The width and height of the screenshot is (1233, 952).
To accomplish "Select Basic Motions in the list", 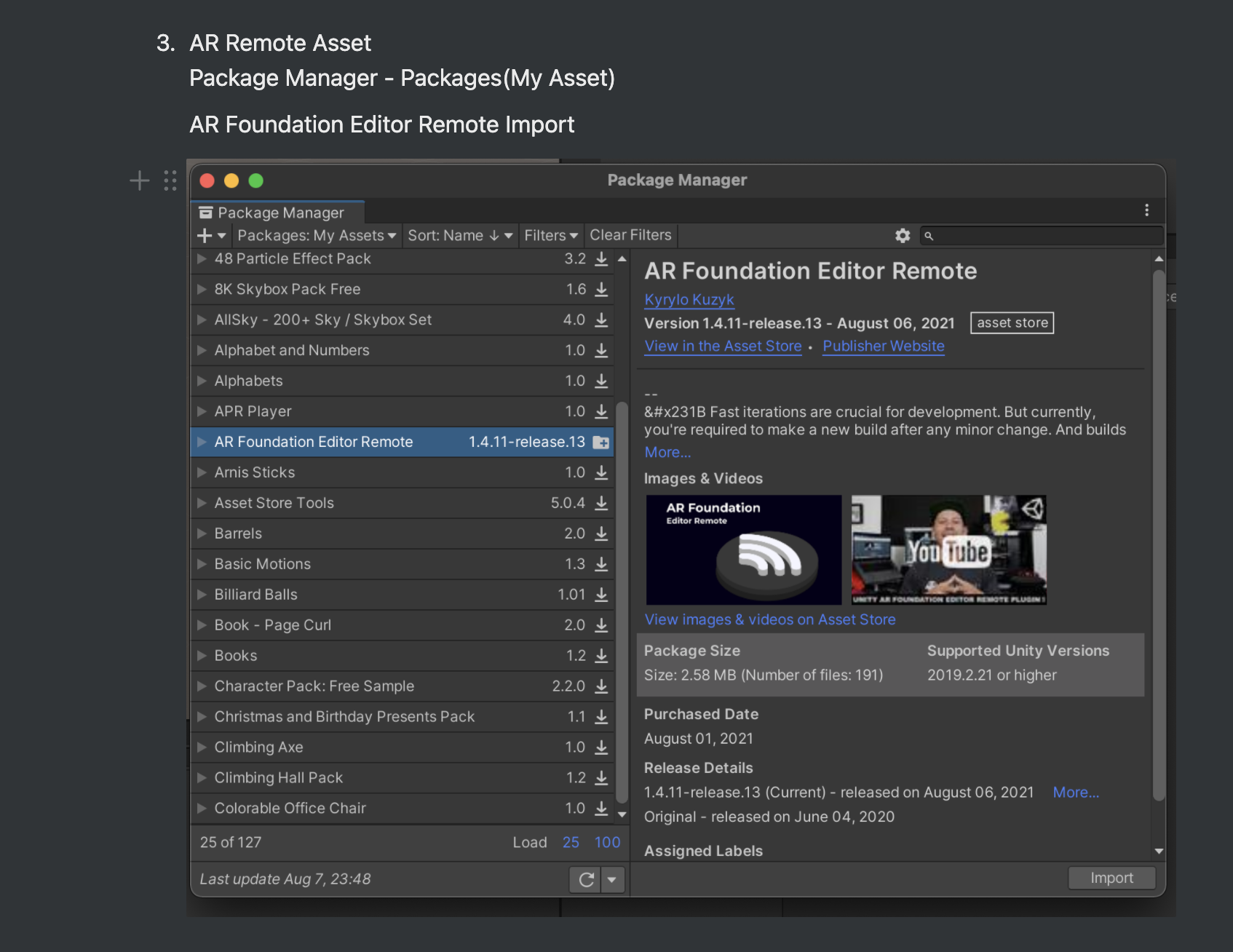I will pyautogui.click(x=403, y=565).
